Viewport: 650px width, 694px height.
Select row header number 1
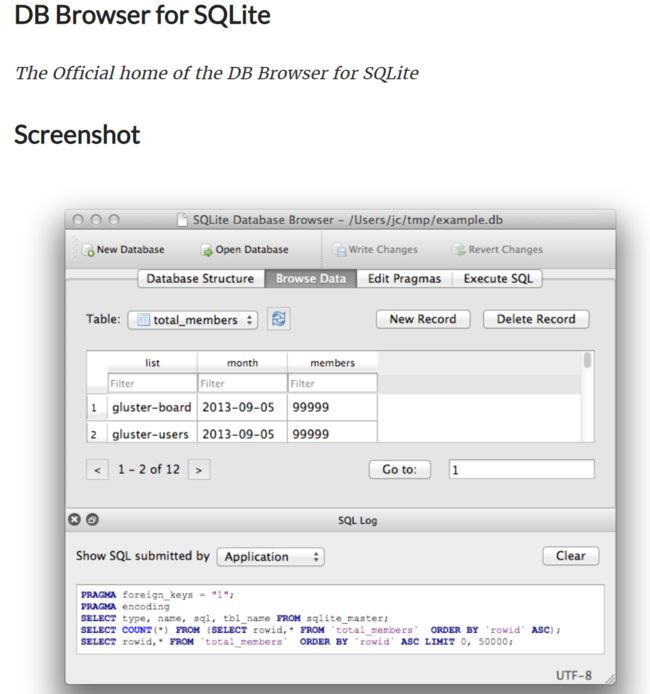pos(97,407)
